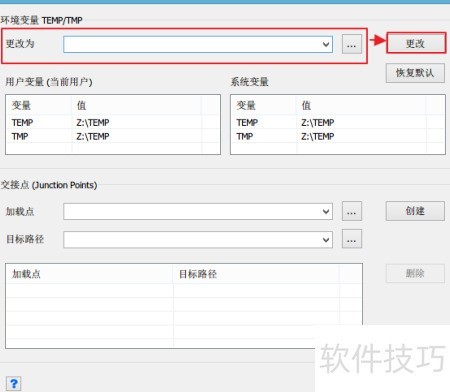Expand the 目标路径 combo box
This screenshot has width=450, height=392.
[x=326, y=239]
